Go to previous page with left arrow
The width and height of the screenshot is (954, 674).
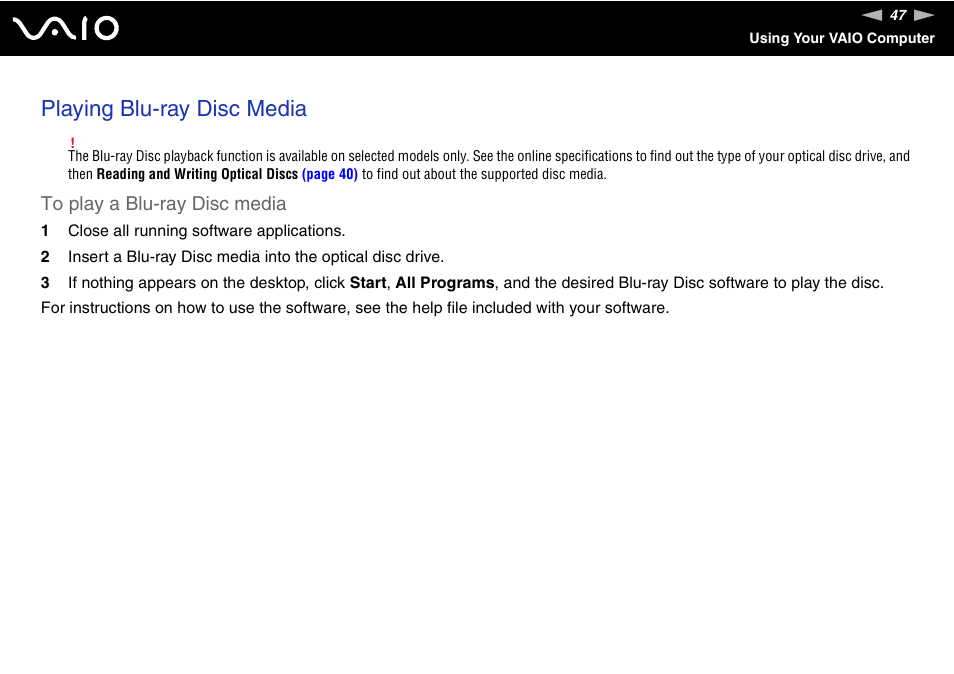tap(872, 15)
